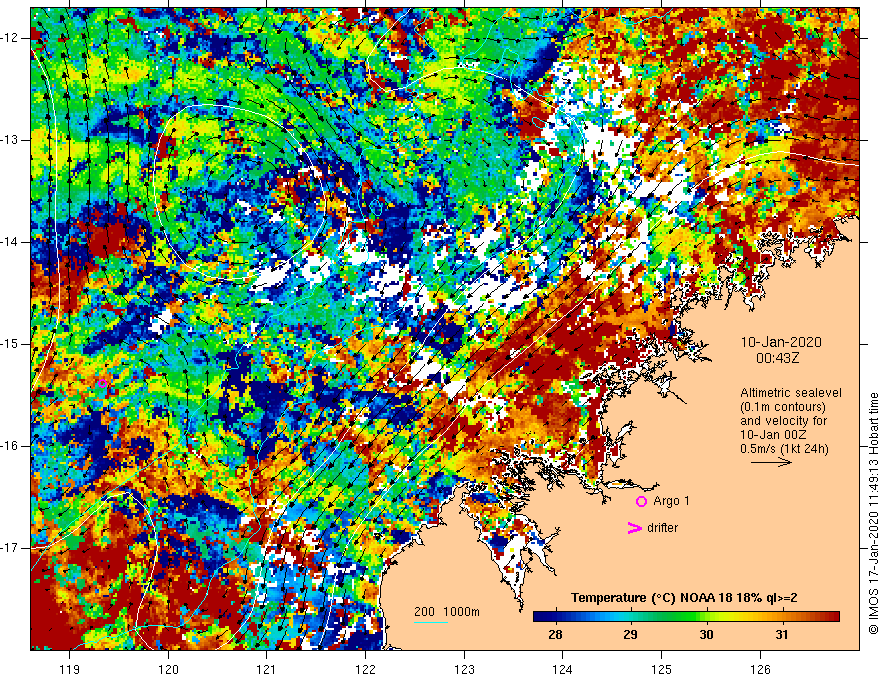Click the IMOS copyright timestamp text

pyautogui.click(x=873, y=514)
